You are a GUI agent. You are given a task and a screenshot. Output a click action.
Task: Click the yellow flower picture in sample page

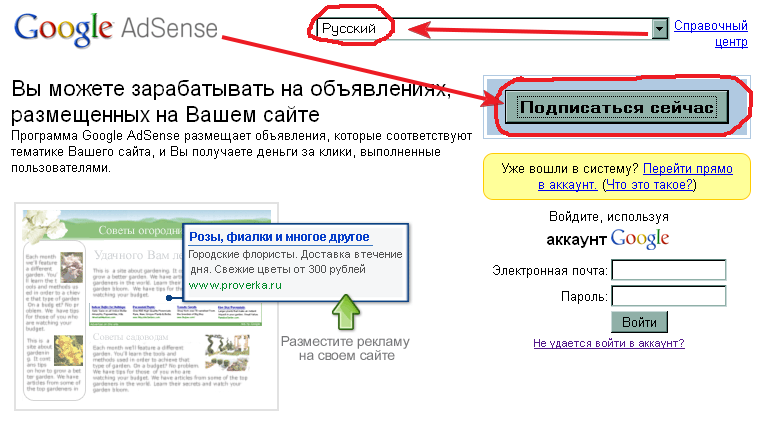tap(68, 350)
